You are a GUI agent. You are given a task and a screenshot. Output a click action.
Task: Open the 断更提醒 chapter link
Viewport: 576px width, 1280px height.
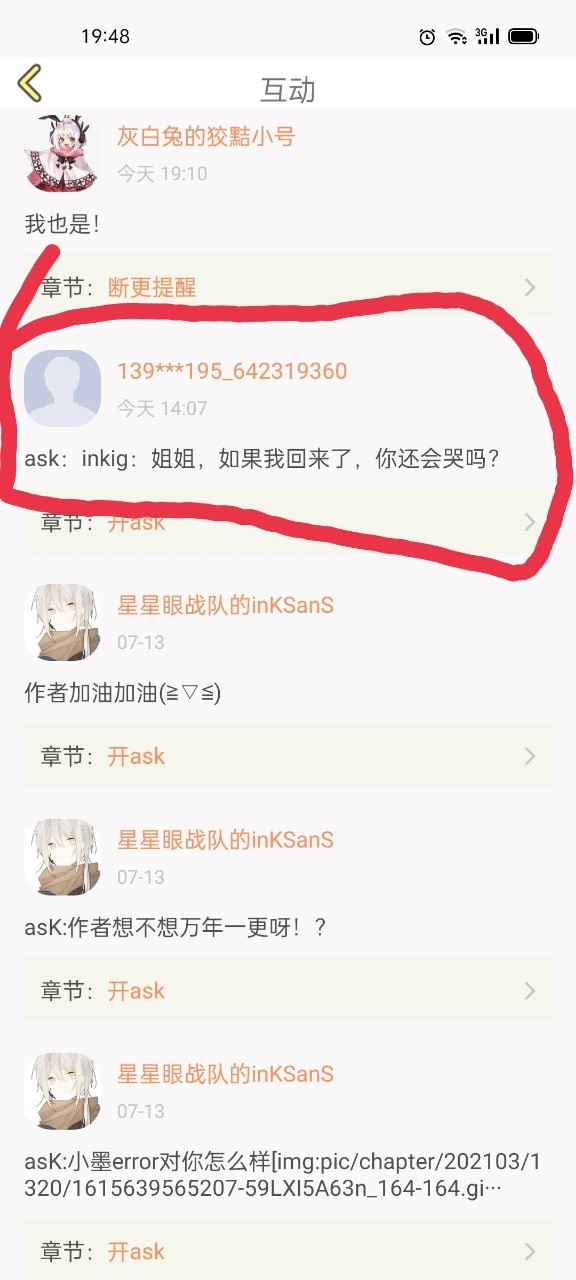pyautogui.click(x=152, y=288)
